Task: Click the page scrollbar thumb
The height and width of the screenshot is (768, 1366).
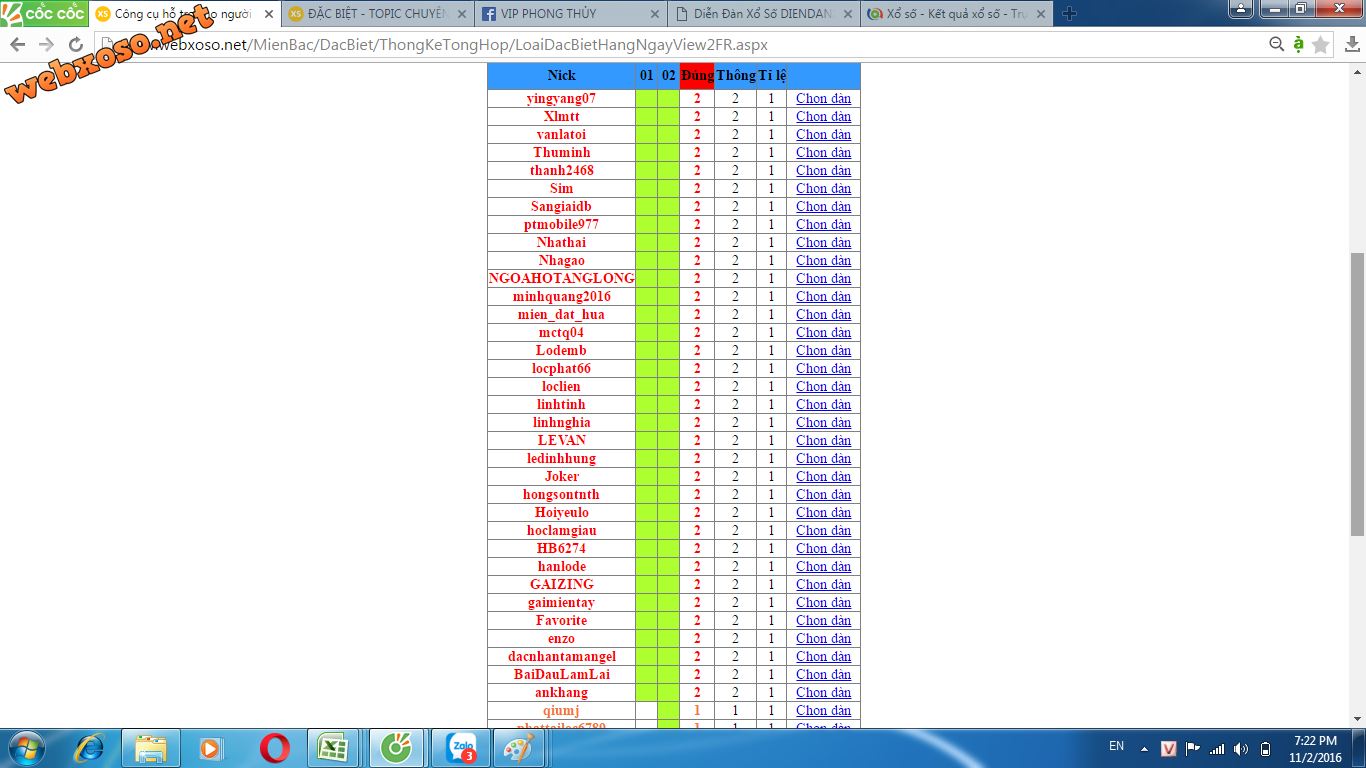Action: tap(1357, 394)
